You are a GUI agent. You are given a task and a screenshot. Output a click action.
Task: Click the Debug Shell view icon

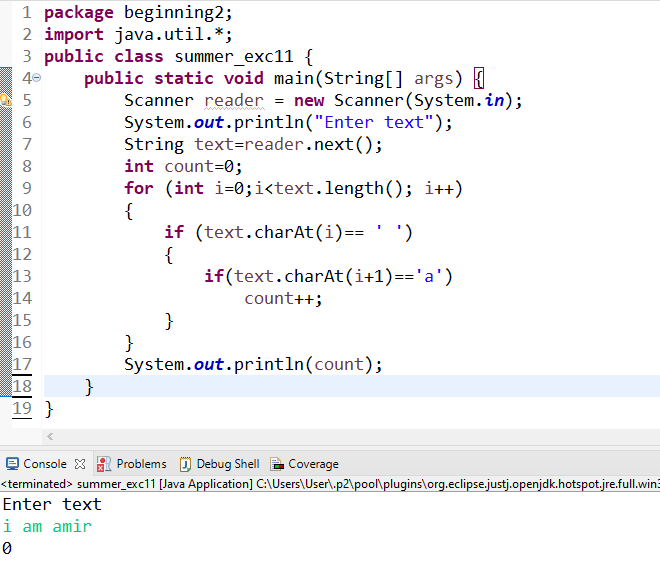185,464
